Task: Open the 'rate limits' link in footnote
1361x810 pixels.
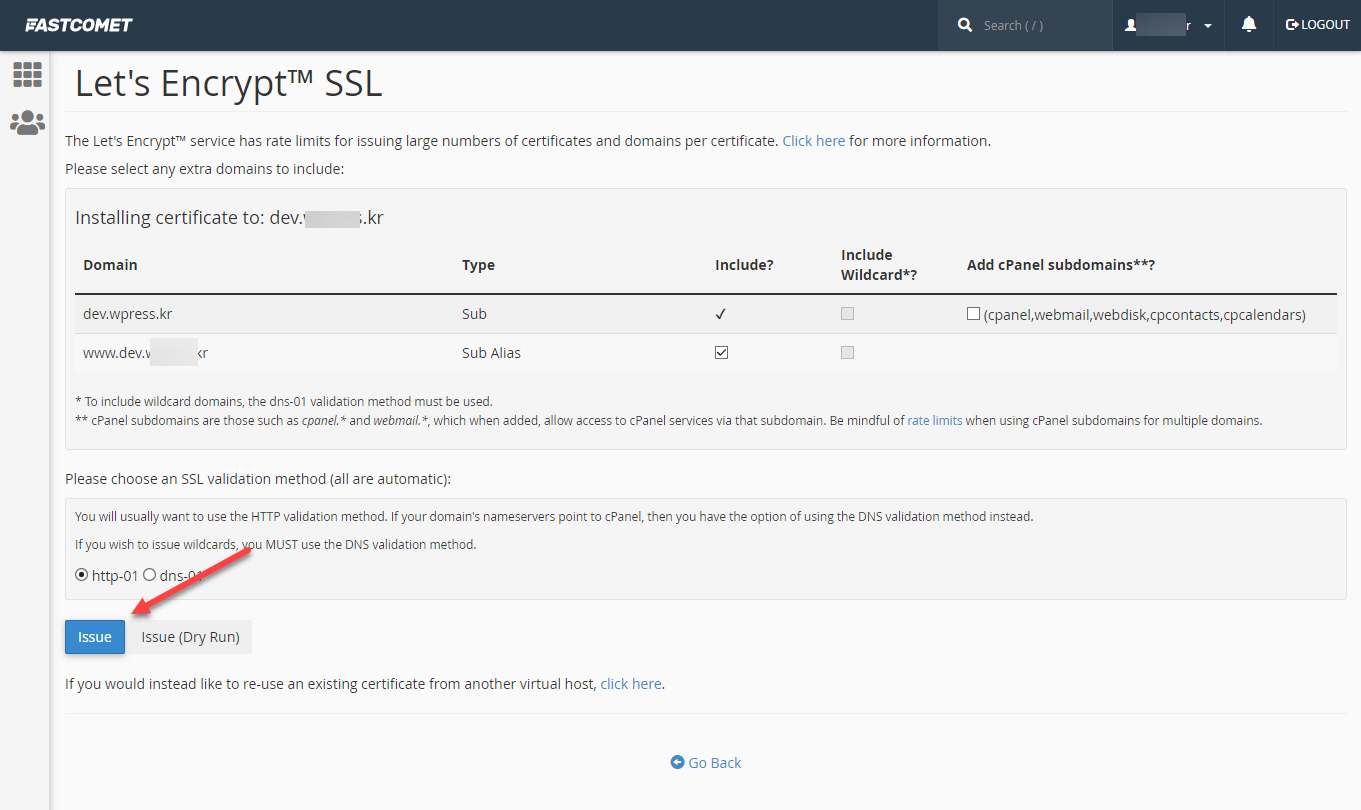Action: 935,421
